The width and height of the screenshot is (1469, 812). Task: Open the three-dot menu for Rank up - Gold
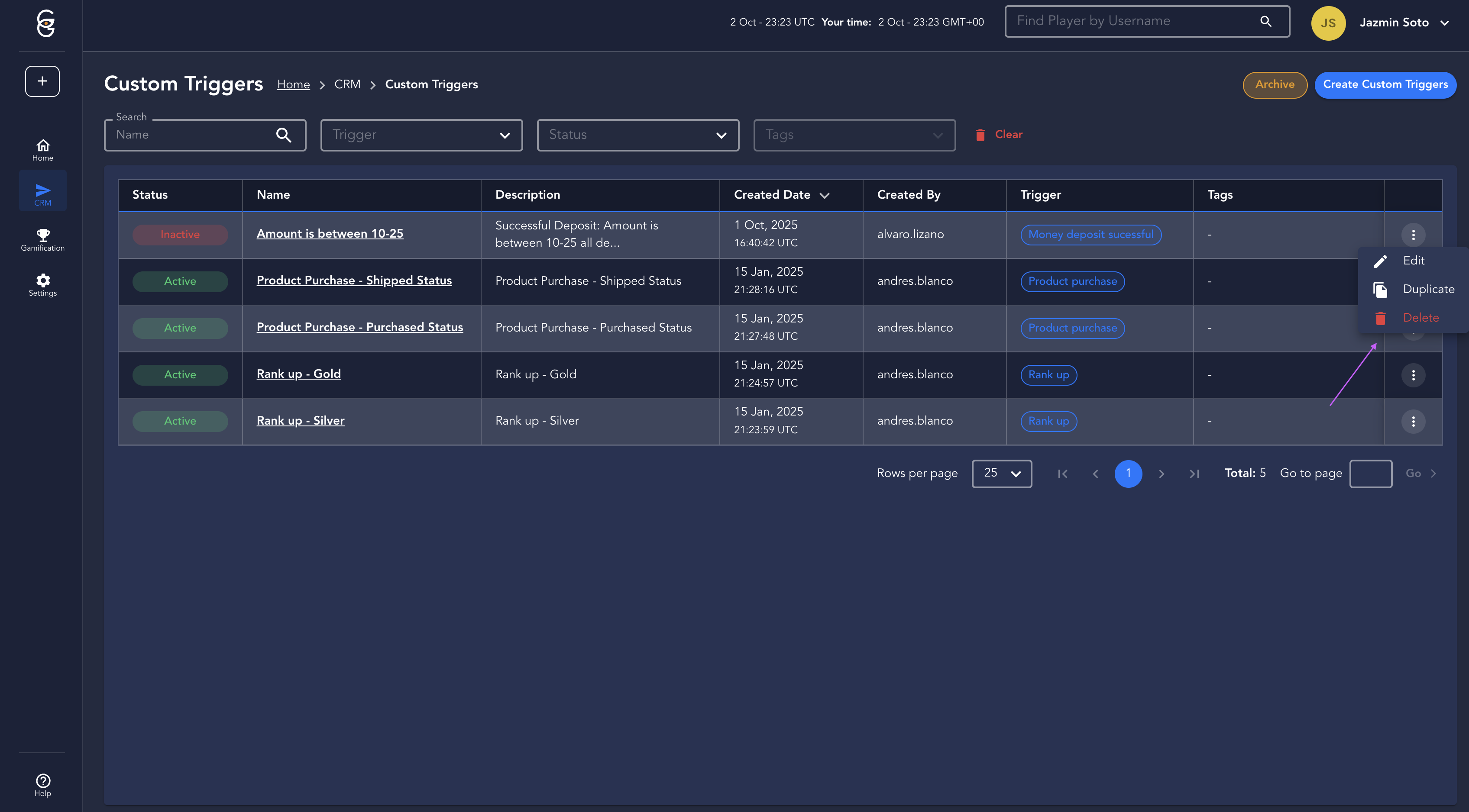point(1413,375)
